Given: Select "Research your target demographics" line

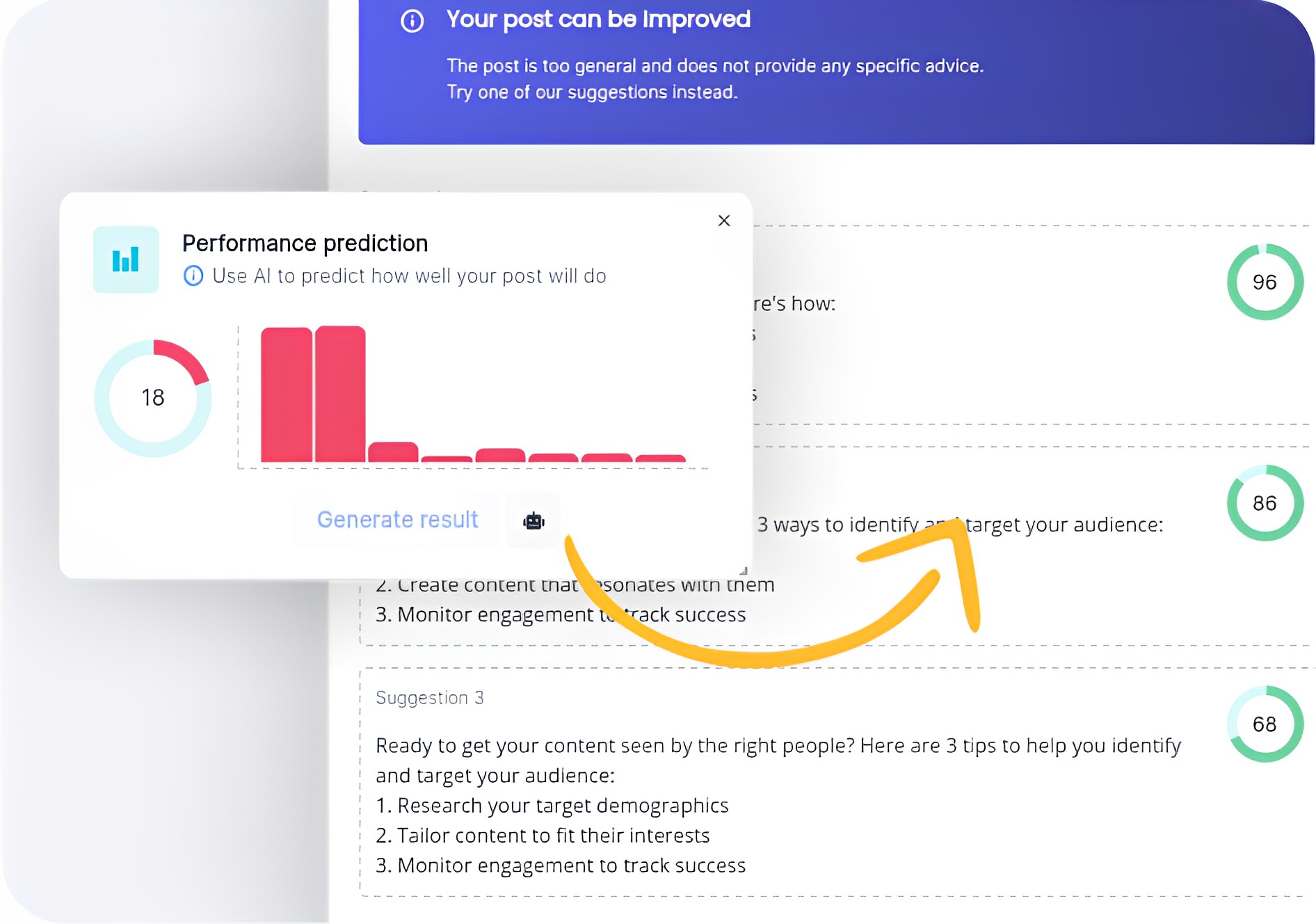Looking at the screenshot, I should (x=552, y=806).
